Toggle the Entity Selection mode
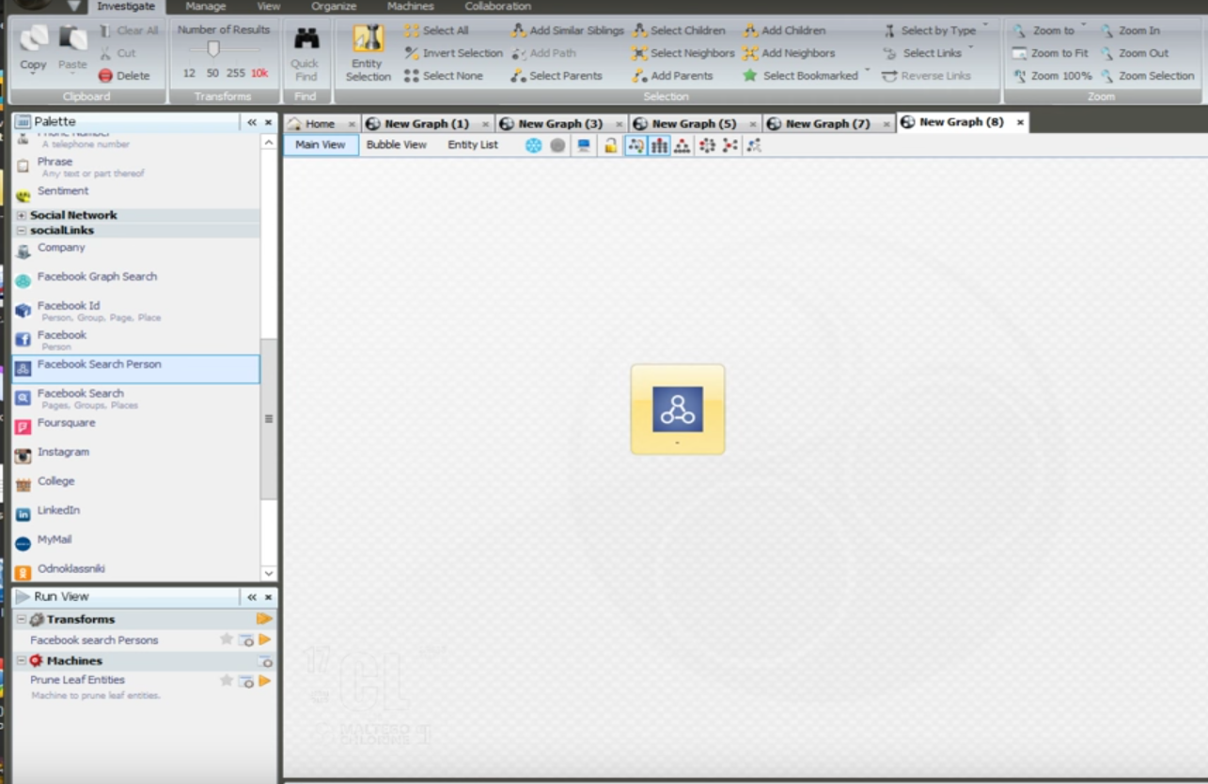 pyautogui.click(x=368, y=53)
